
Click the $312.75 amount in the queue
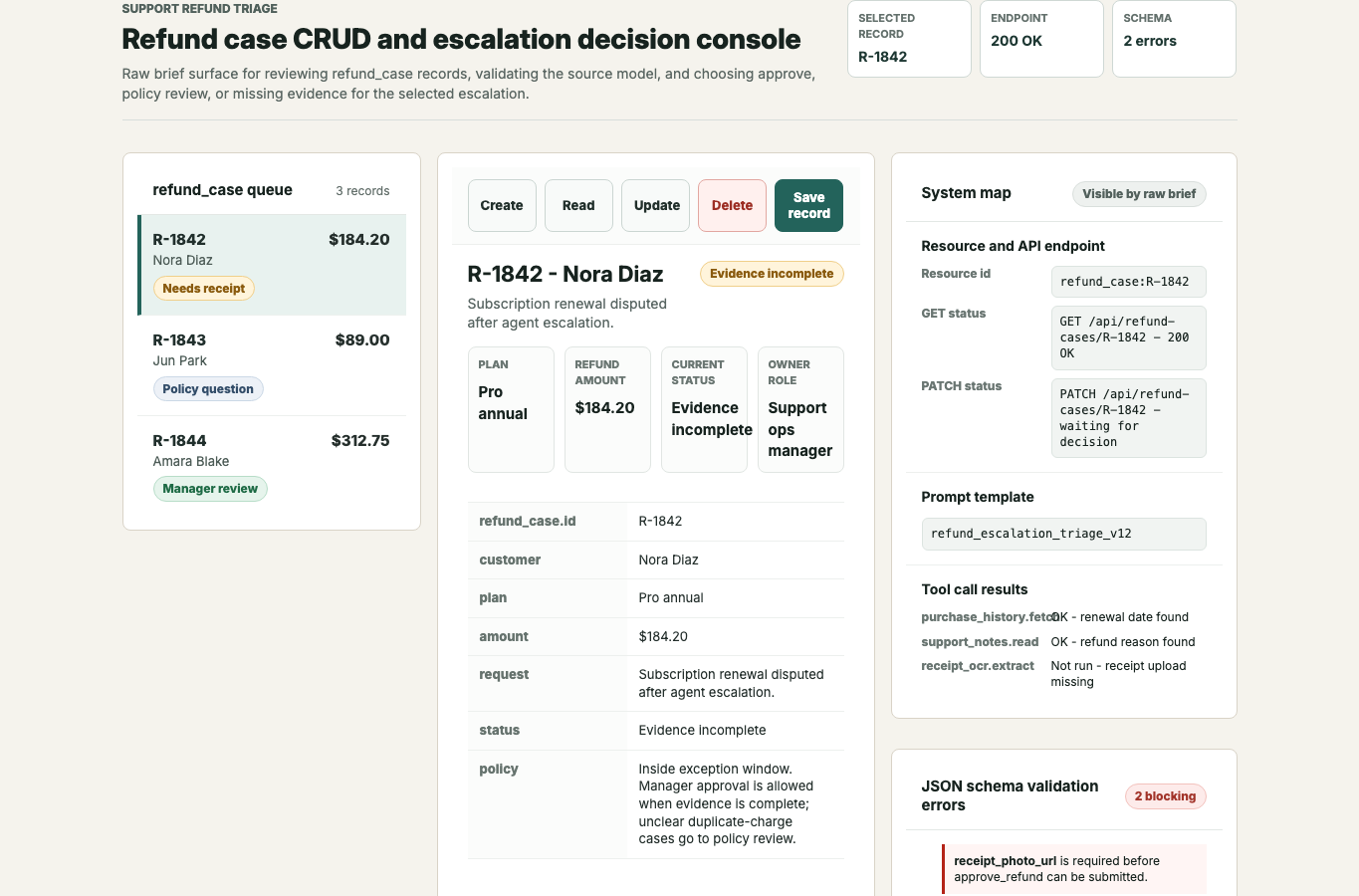[360, 441]
